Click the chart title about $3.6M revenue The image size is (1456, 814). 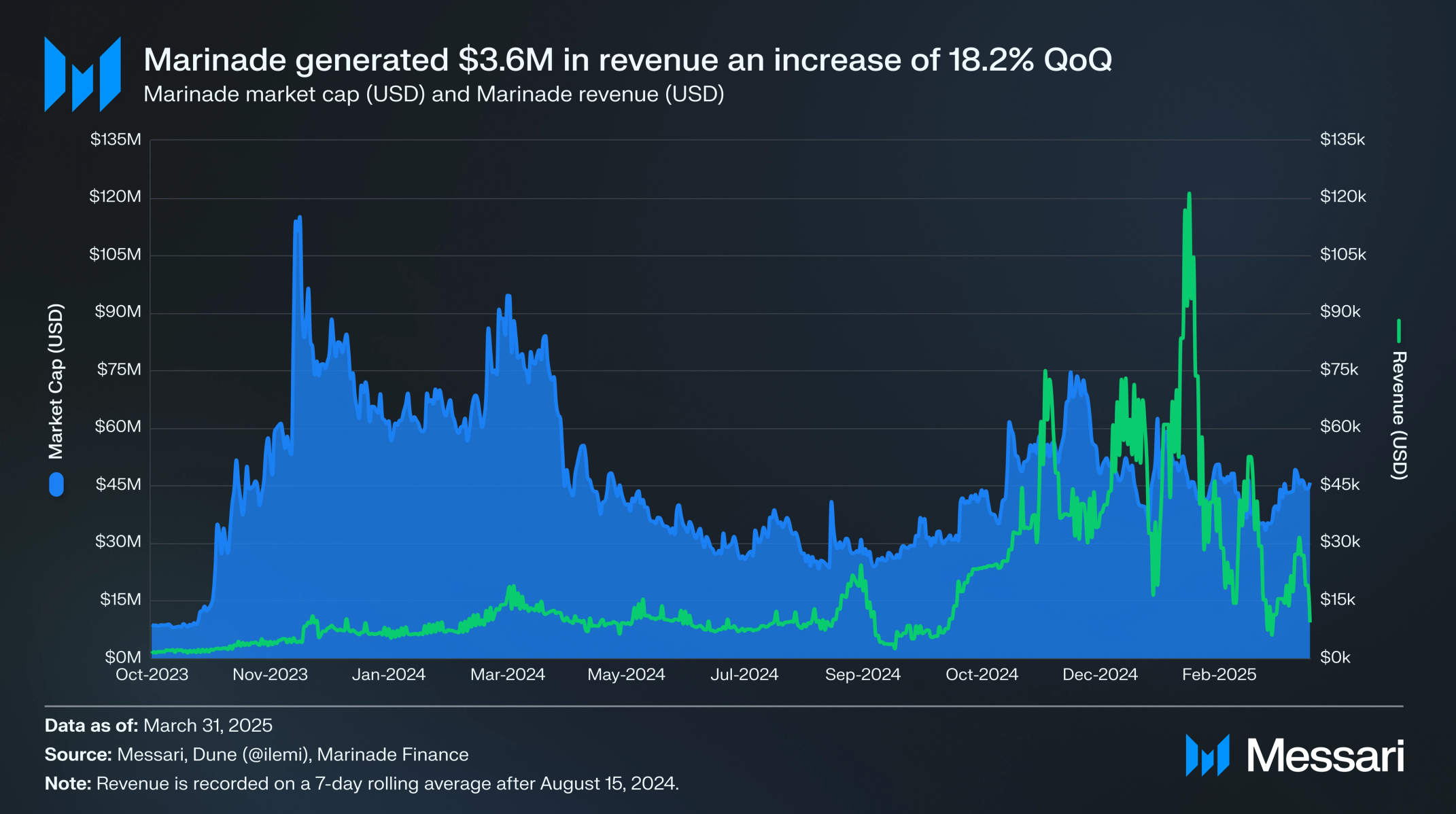click(x=627, y=60)
